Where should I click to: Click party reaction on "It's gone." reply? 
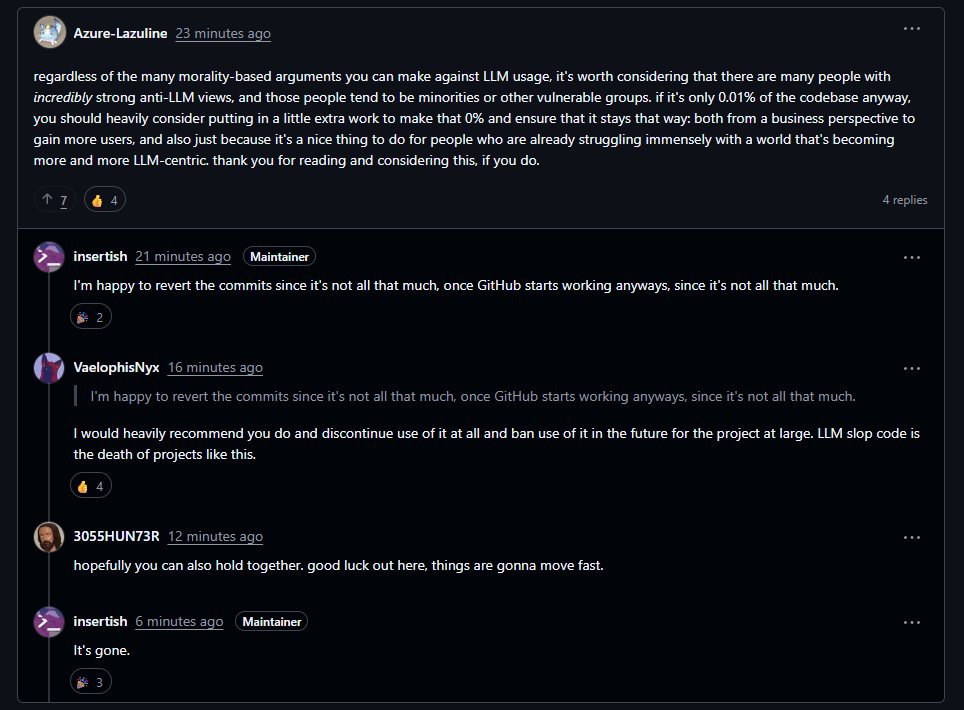pos(90,682)
